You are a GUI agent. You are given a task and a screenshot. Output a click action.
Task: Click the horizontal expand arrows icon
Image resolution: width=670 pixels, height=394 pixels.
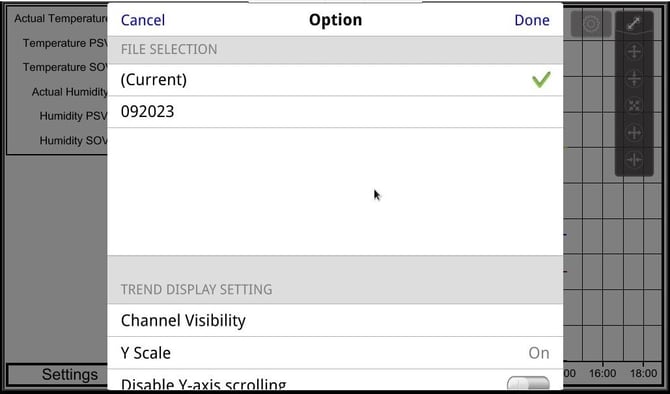(634, 132)
